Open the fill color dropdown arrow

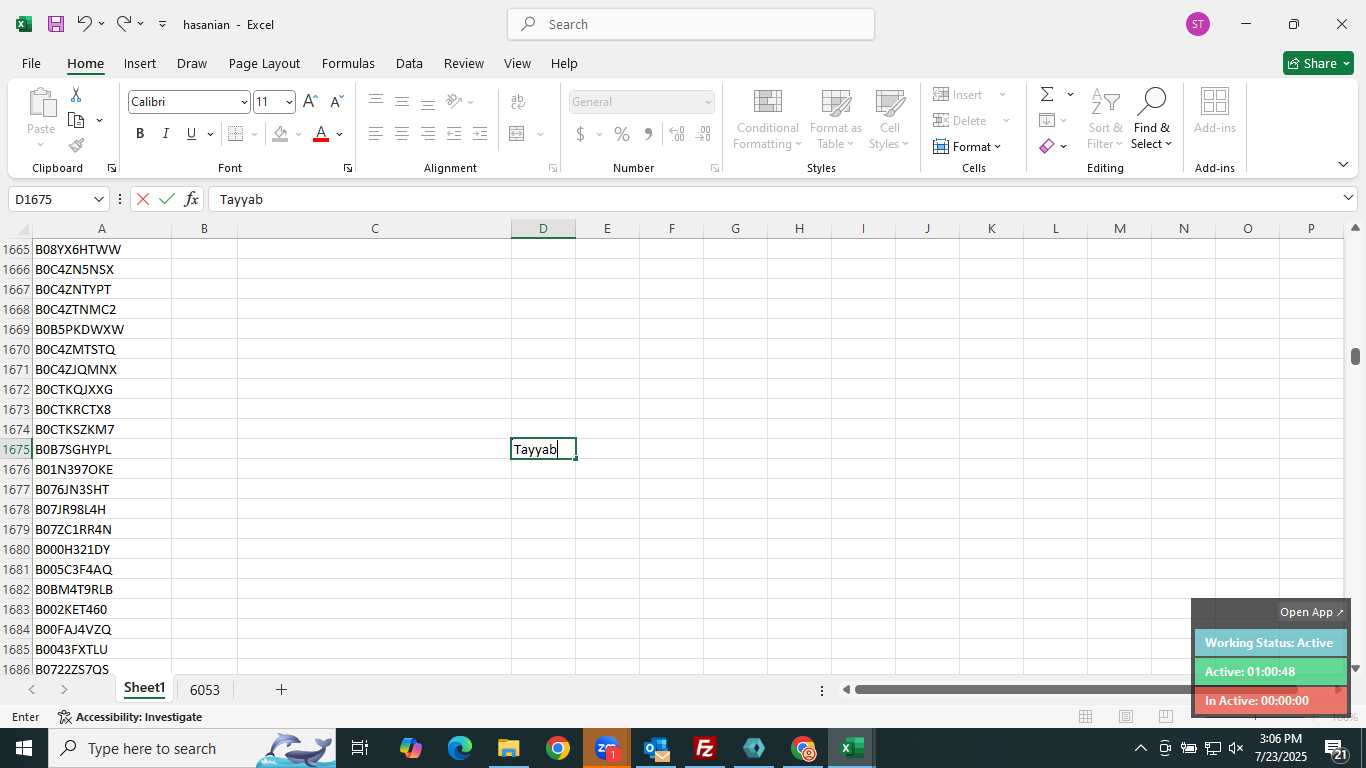298,134
